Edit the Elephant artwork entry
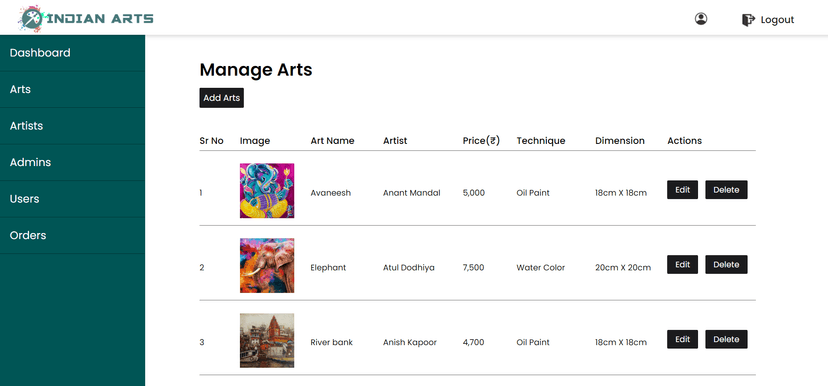 pyautogui.click(x=682, y=265)
